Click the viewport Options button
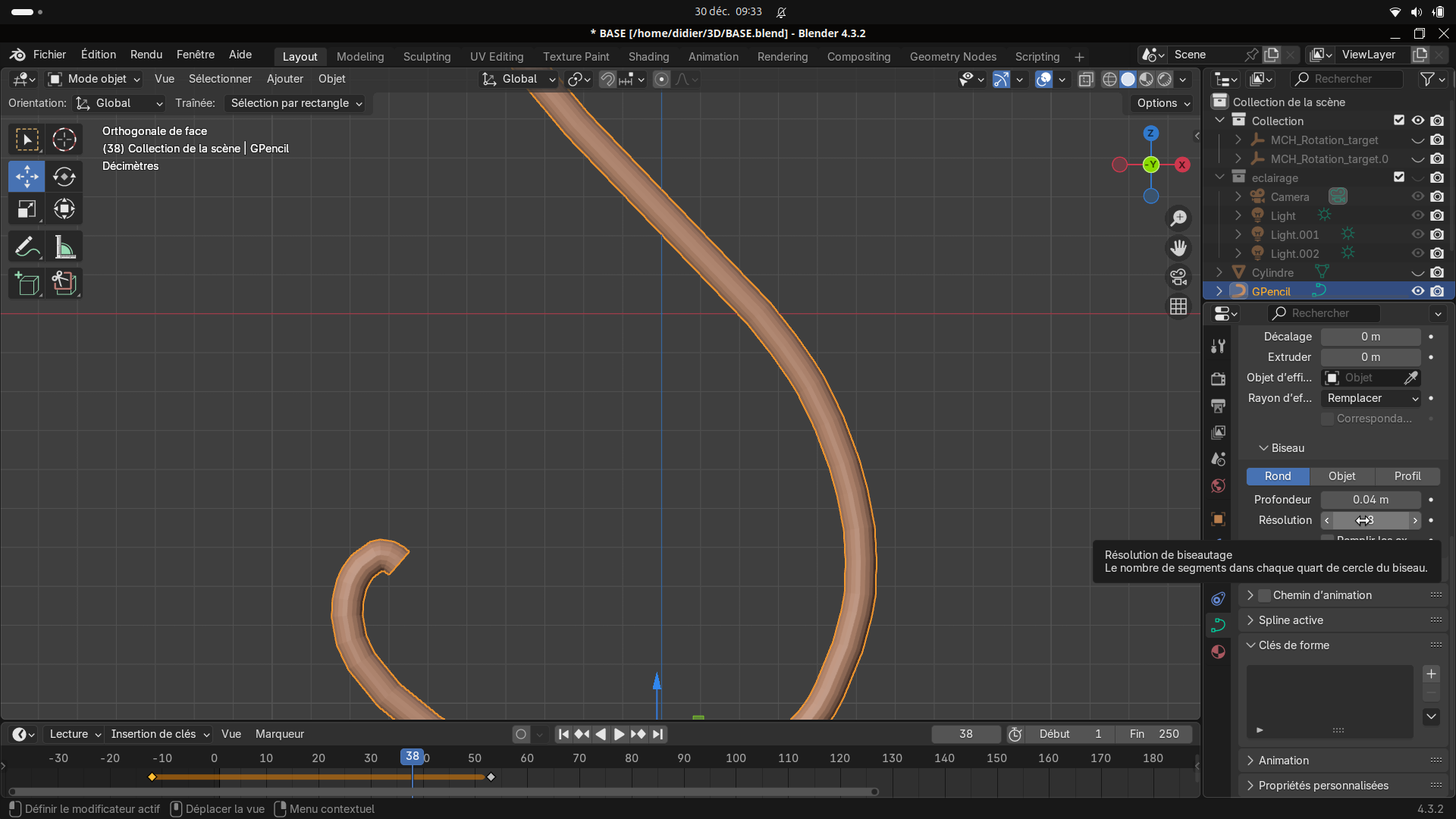Viewport: 1456px width, 819px height. 1163,103
